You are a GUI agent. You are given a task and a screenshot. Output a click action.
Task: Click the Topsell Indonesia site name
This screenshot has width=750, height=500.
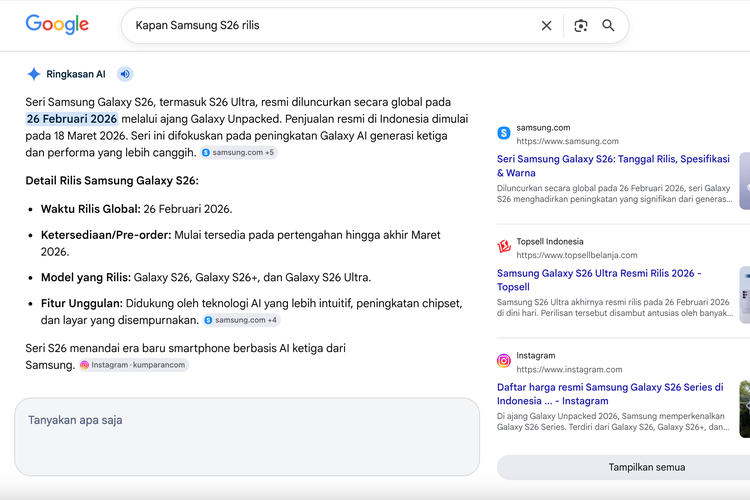point(550,242)
